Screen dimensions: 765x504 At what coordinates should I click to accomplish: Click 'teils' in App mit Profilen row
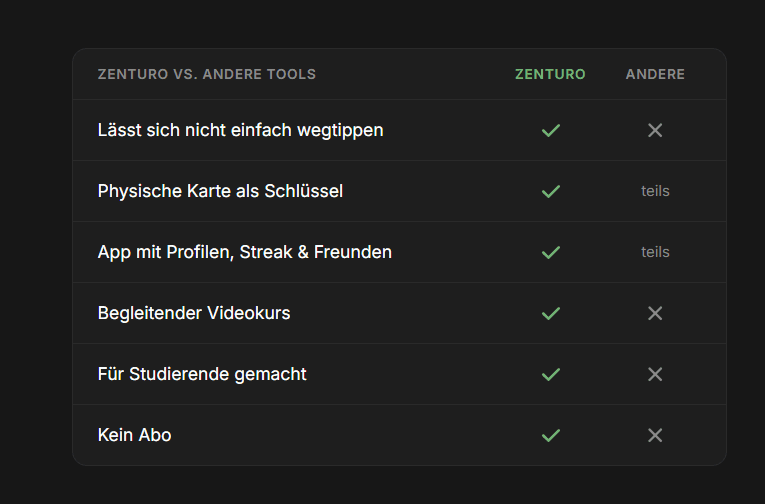click(655, 252)
